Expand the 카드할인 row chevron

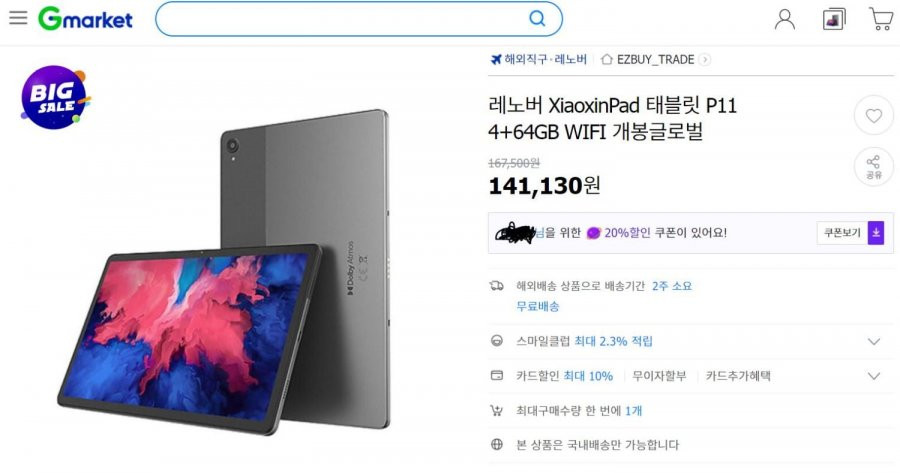(x=874, y=377)
